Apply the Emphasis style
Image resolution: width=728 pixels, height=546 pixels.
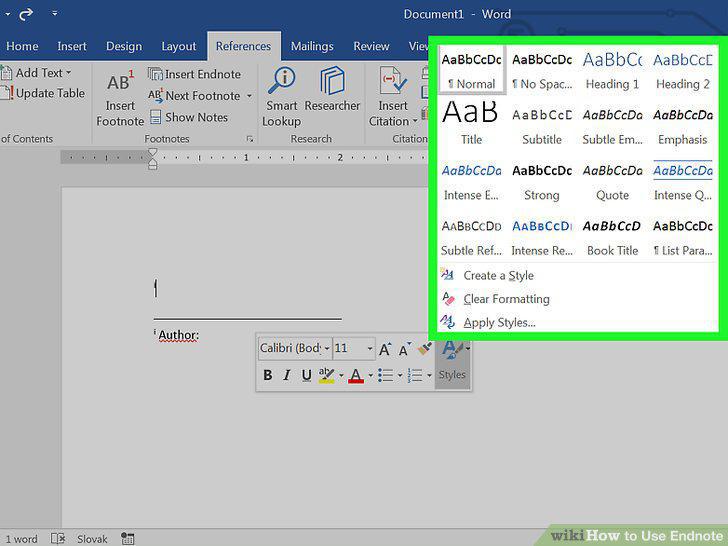pos(682,126)
